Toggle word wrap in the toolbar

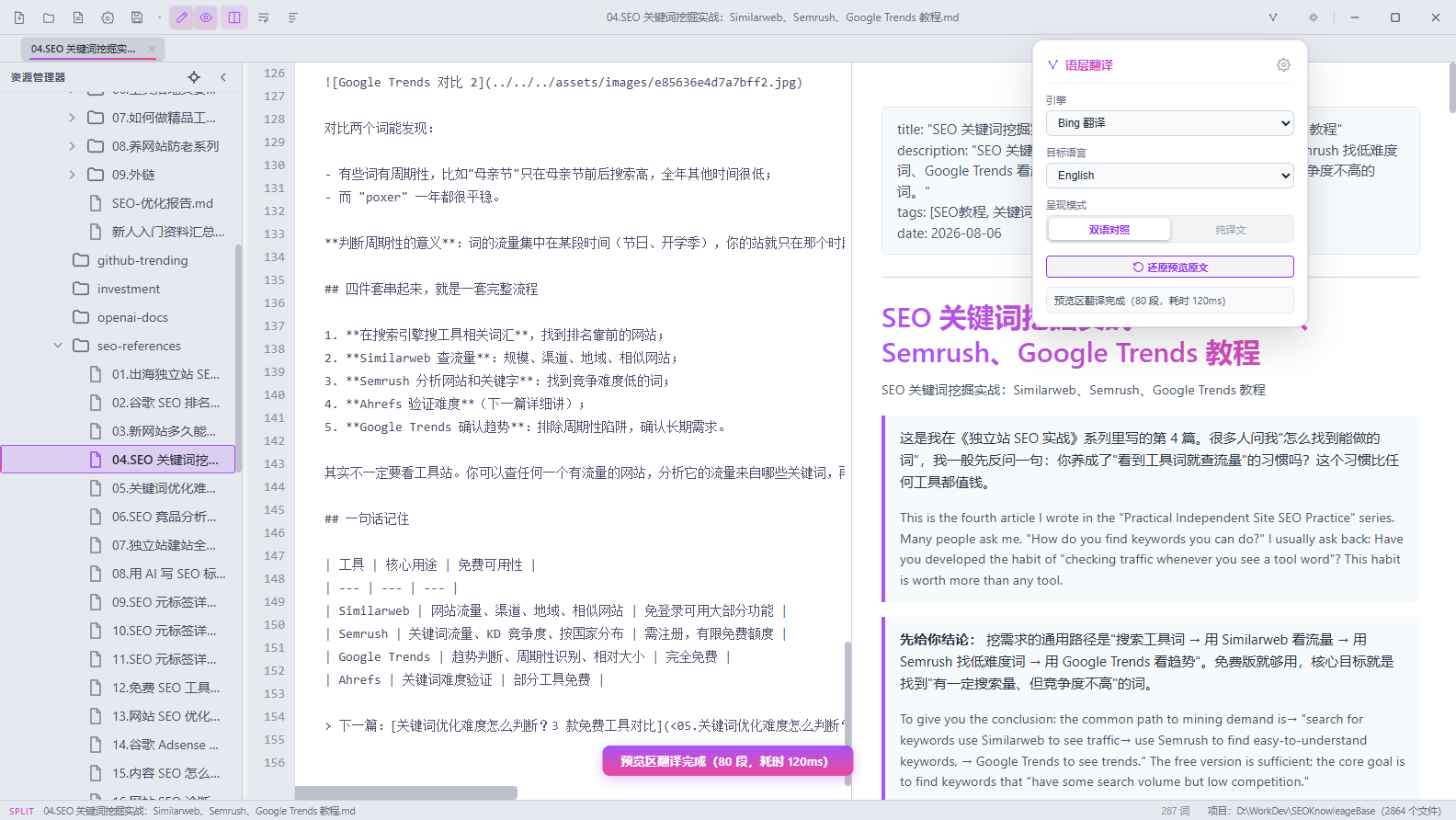[264, 17]
